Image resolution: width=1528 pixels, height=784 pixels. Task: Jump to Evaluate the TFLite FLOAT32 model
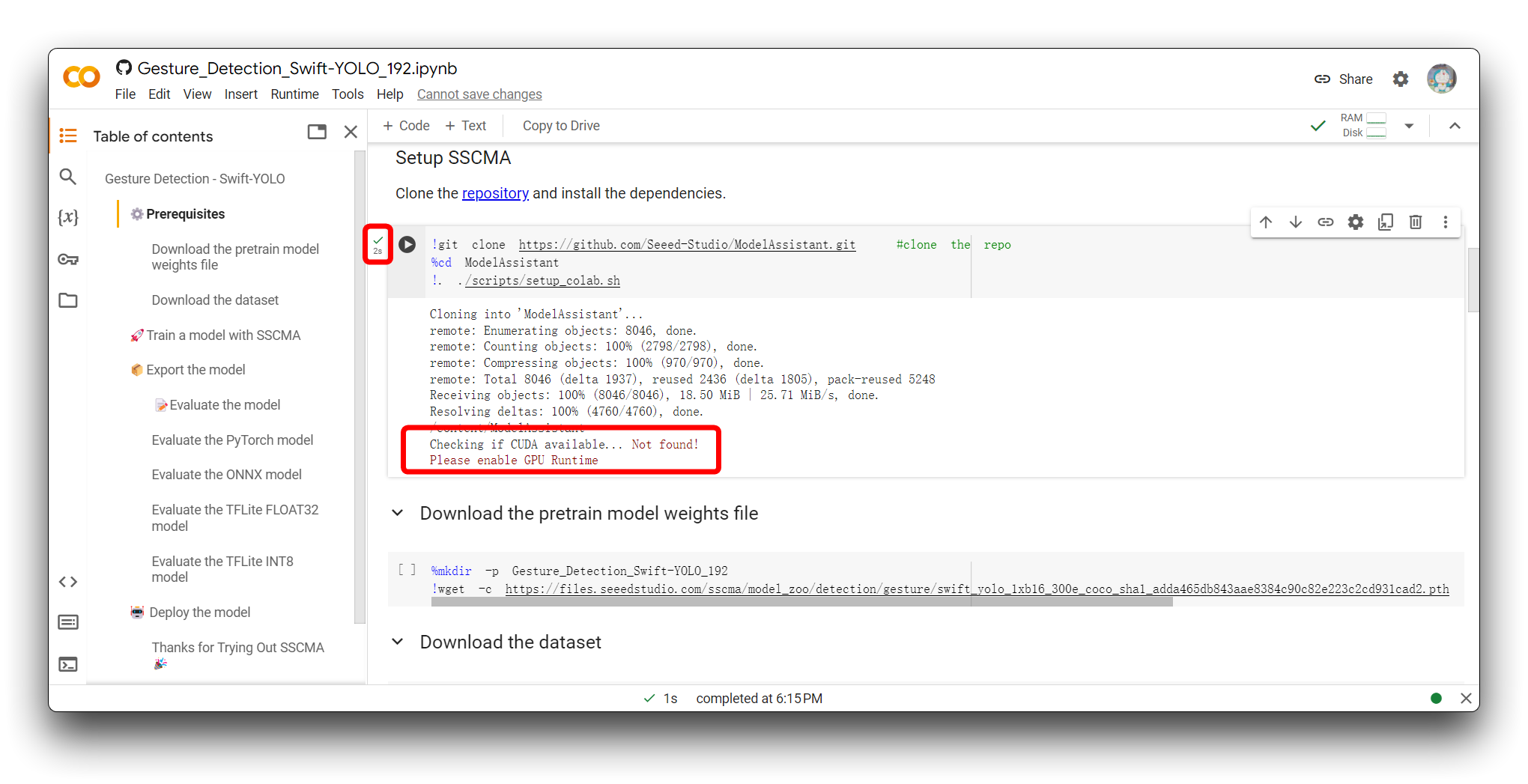[235, 517]
